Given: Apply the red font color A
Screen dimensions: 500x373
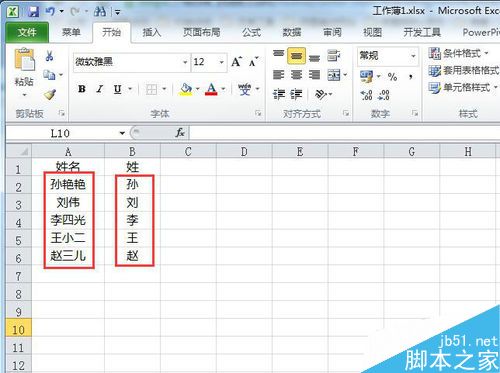Looking at the screenshot, I should (x=211, y=89).
